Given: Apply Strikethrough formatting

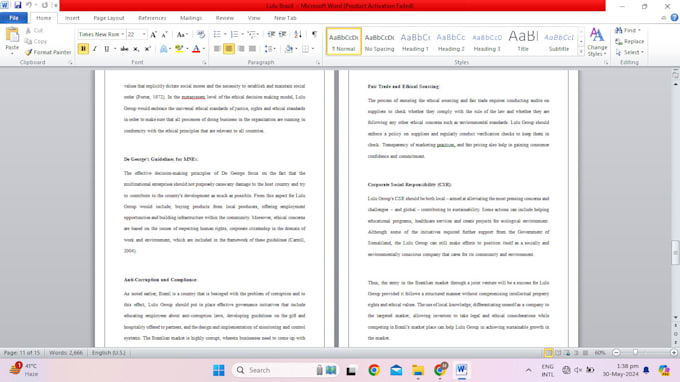Looking at the screenshot, I should point(124,49).
